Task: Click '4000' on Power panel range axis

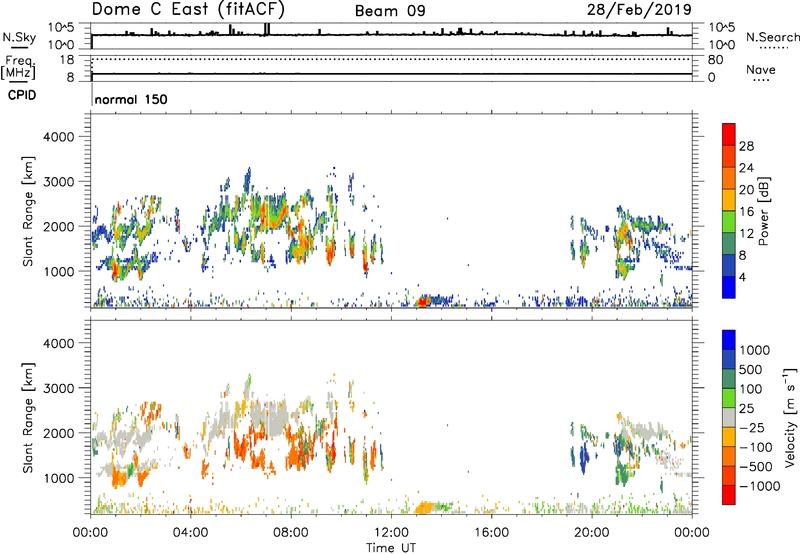Action: coord(58,137)
